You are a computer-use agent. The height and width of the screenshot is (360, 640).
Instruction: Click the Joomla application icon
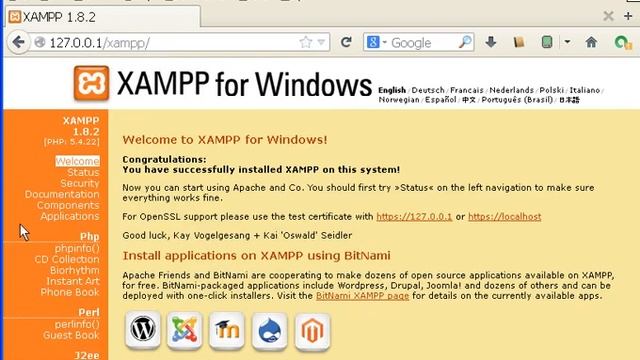pos(184,330)
